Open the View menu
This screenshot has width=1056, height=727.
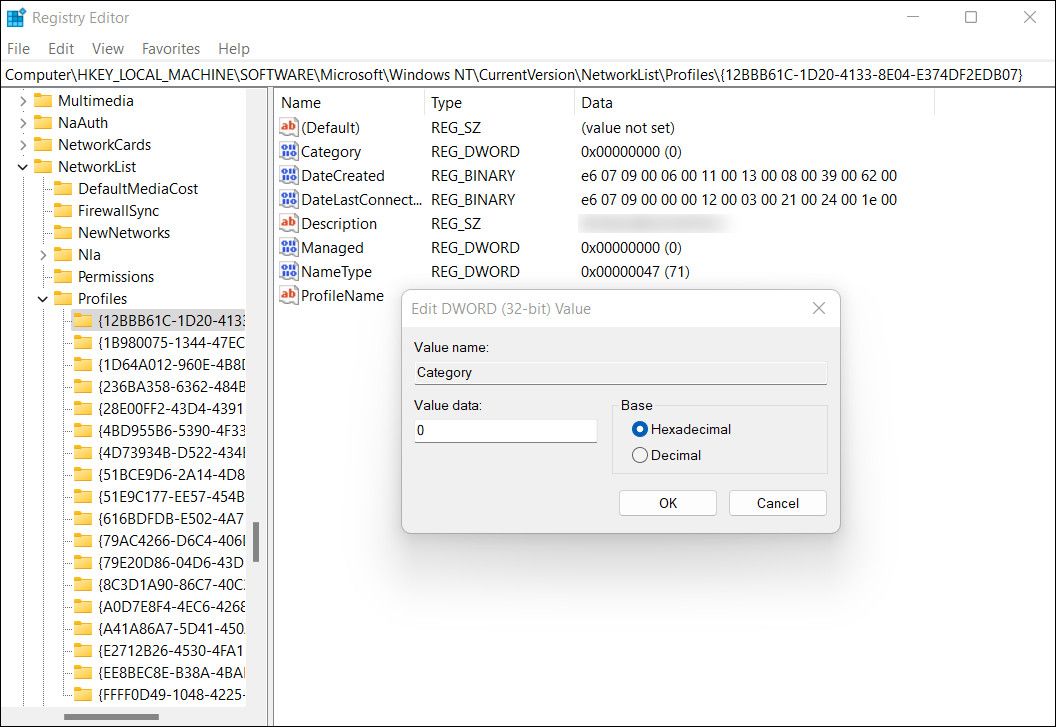[x=108, y=49]
